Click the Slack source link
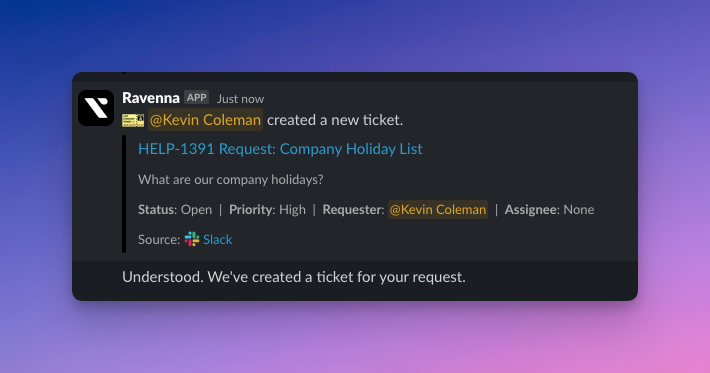This screenshot has height=373, width=710. click(217, 239)
